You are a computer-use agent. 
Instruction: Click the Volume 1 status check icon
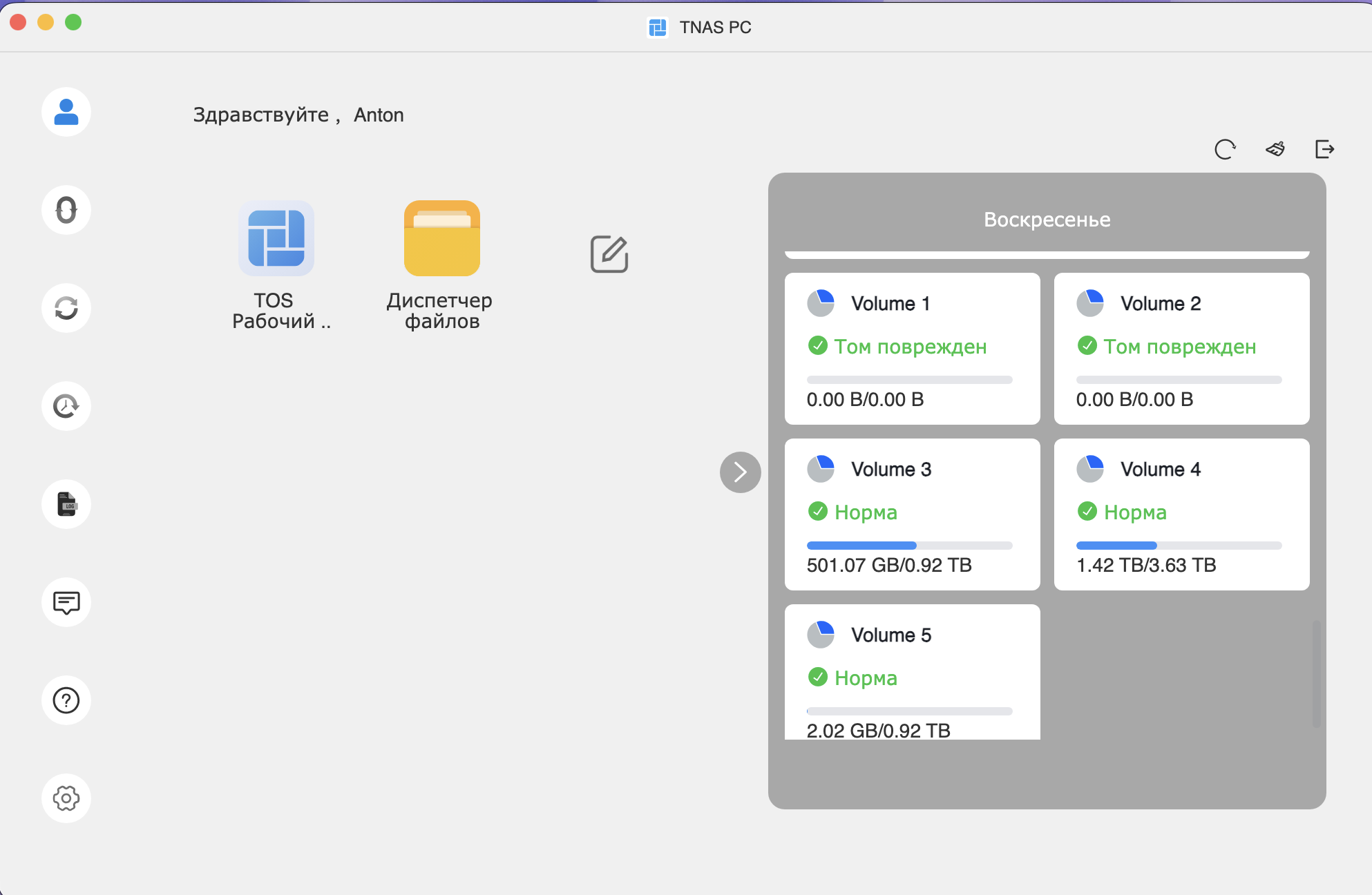coord(818,345)
